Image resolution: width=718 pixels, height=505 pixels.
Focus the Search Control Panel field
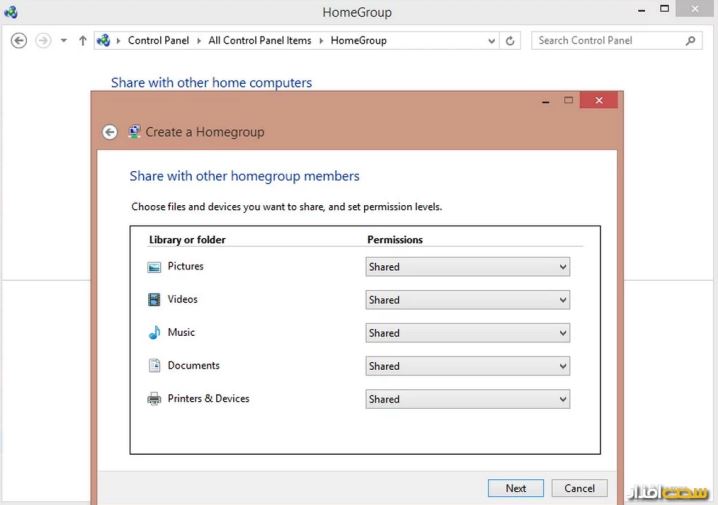pos(605,41)
